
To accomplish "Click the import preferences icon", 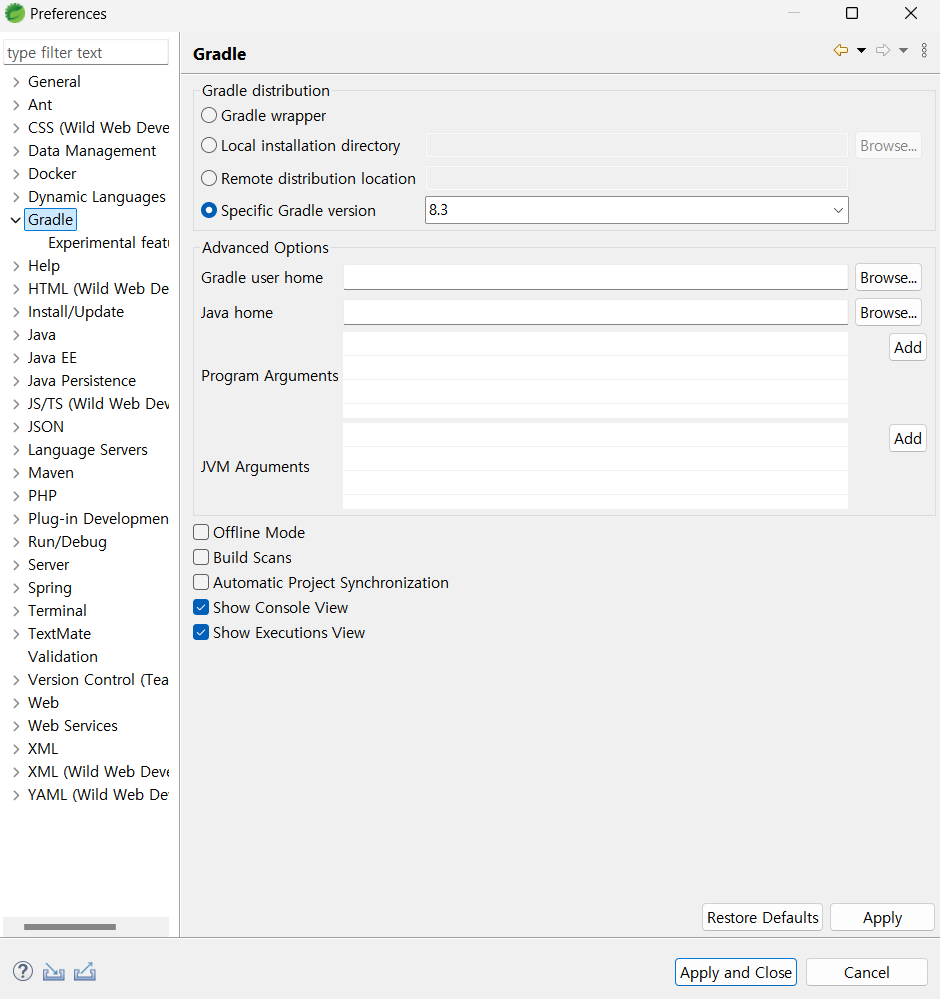I will [x=54, y=972].
